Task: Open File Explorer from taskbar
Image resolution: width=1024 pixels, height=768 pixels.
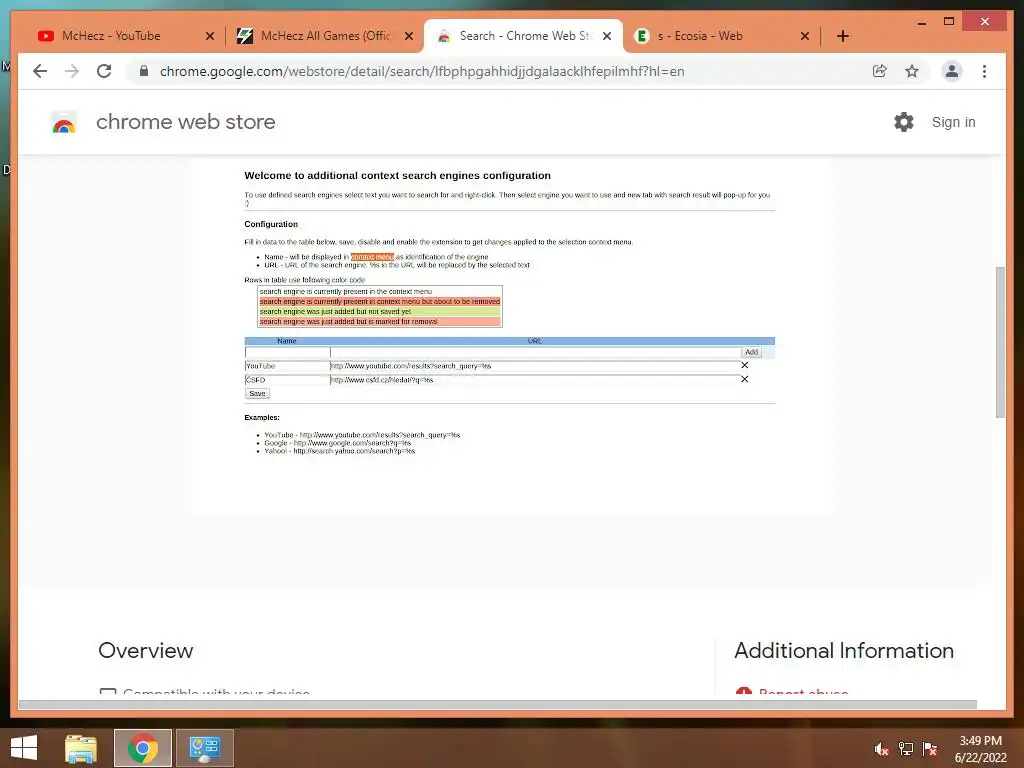Action: pyautogui.click(x=81, y=748)
